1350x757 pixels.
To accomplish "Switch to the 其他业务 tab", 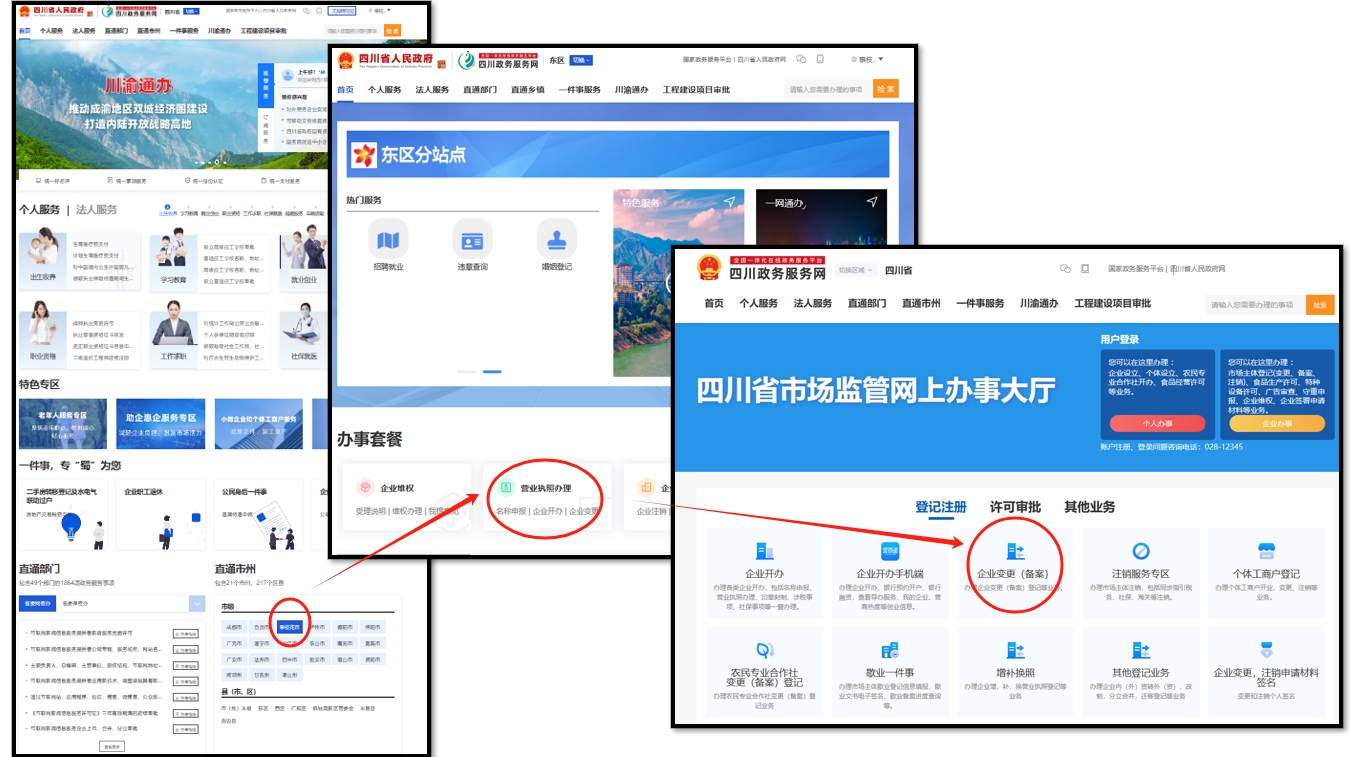I will coord(1090,507).
